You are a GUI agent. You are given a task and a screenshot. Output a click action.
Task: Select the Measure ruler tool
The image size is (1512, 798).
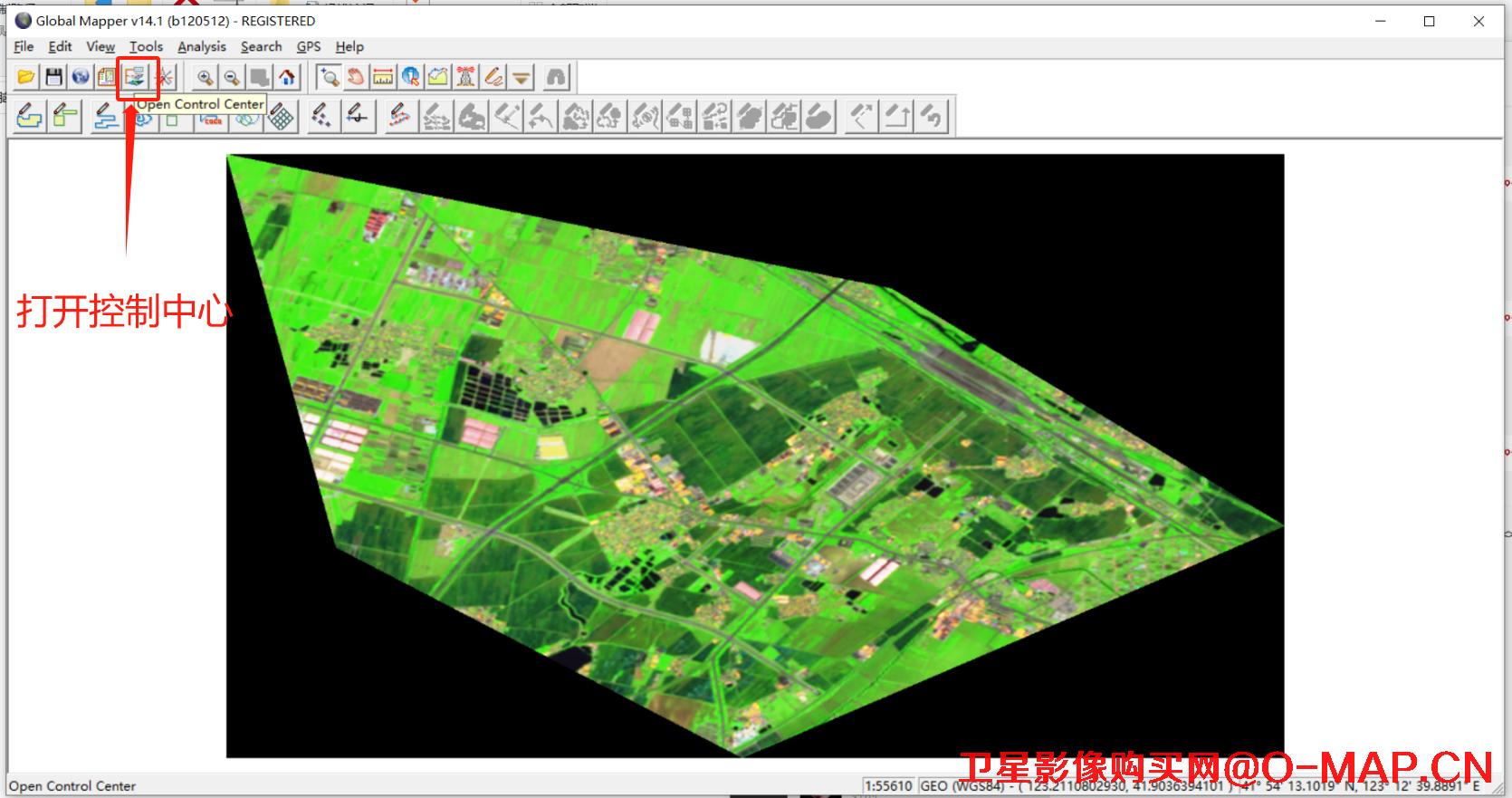pyautogui.click(x=383, y=78)
